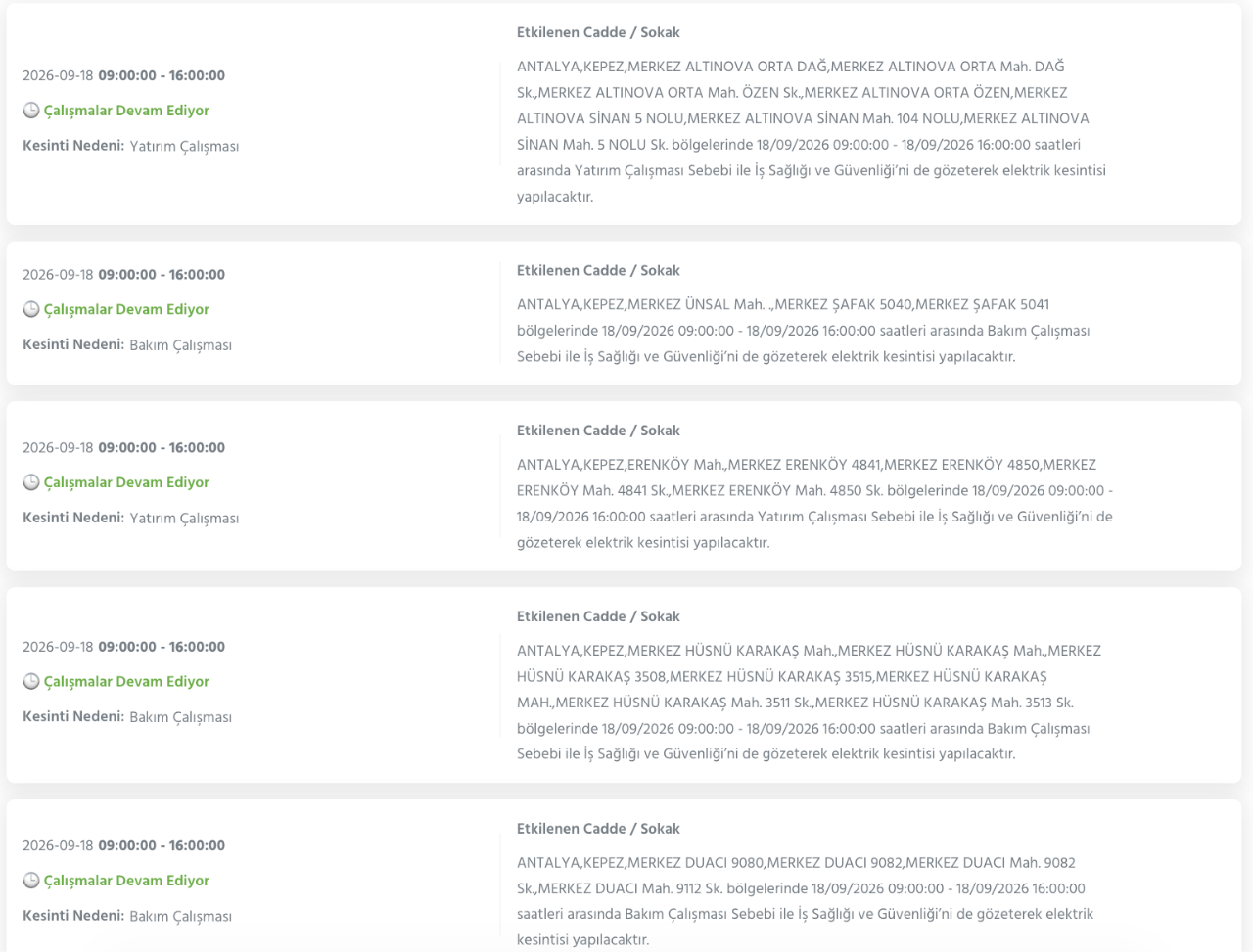
Task: Click the date-time line of the DUACI card
Action: (123, 845)
